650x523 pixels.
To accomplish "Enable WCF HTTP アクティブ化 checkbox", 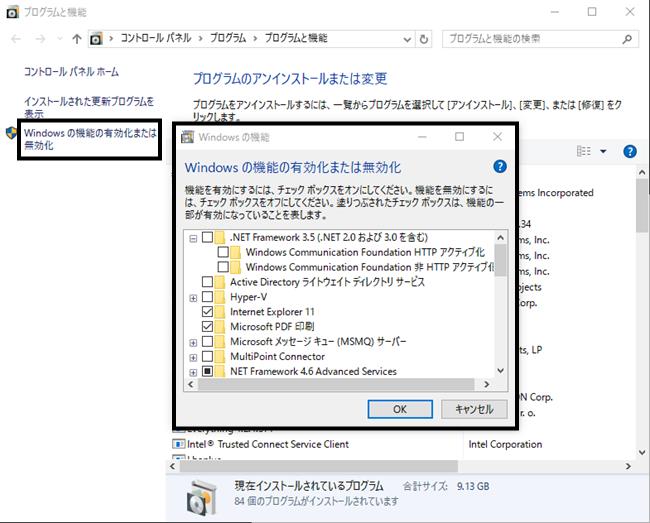I will (x=223, y=252).
